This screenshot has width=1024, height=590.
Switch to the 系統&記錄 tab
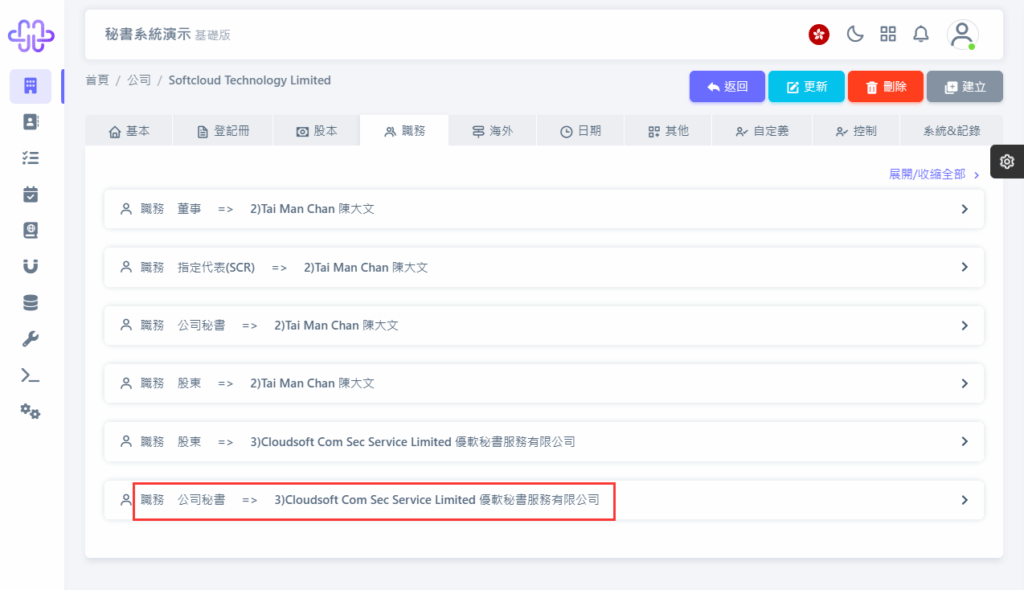952,131
